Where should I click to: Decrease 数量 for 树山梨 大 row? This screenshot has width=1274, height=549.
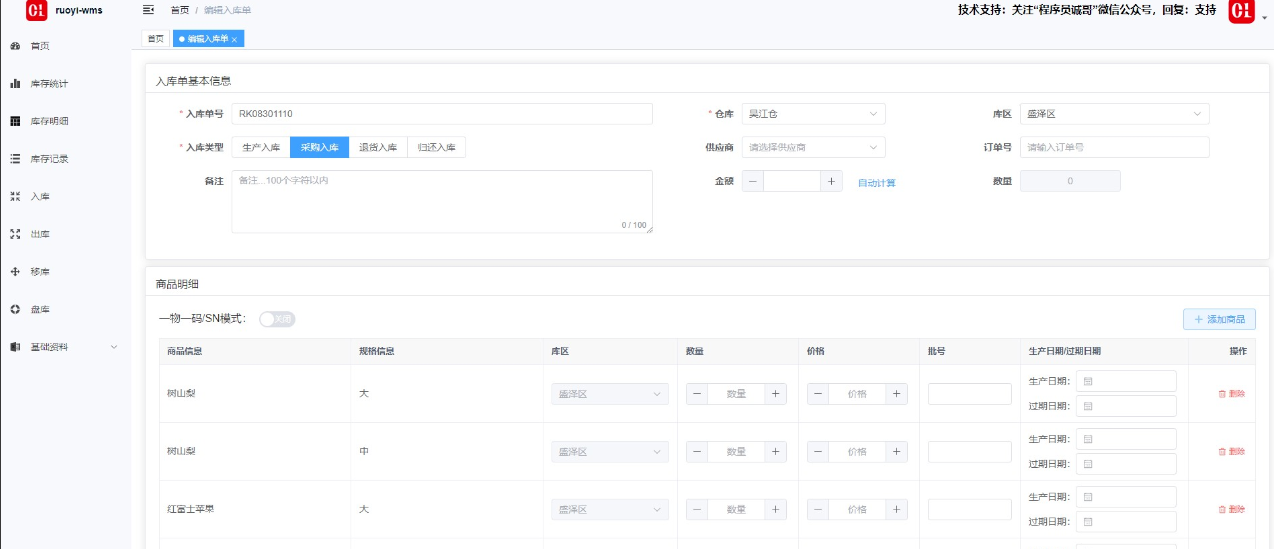point(697,394)
